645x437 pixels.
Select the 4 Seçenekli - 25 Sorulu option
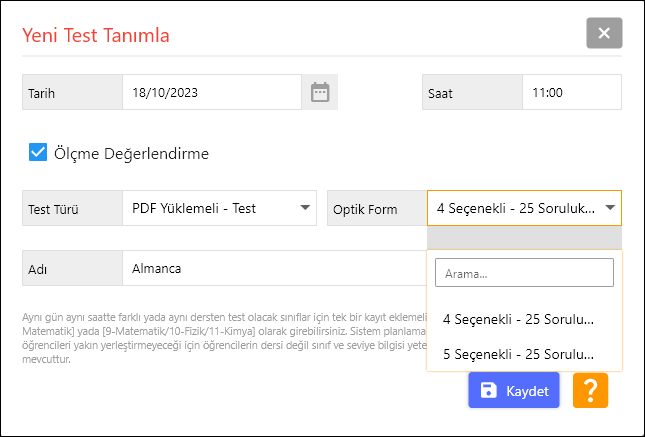point(518,319)
